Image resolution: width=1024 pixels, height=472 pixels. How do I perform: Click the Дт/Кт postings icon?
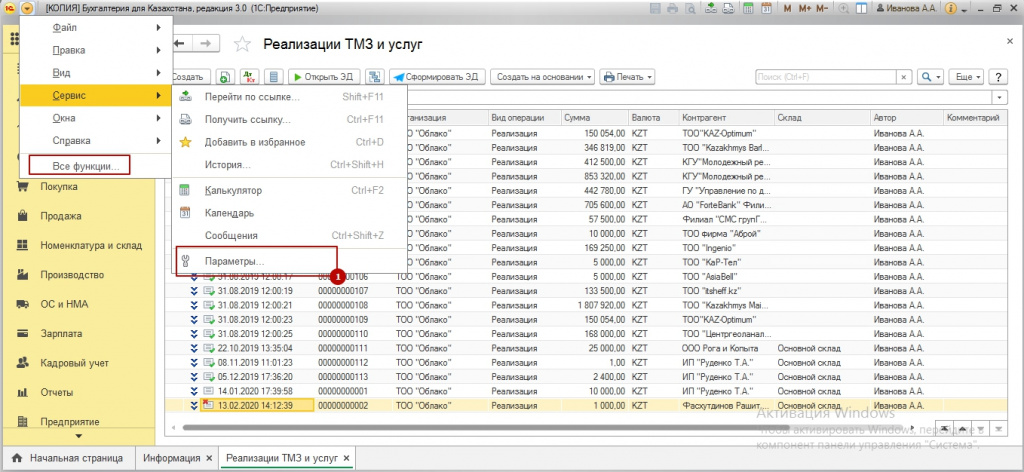coord(248,77)
